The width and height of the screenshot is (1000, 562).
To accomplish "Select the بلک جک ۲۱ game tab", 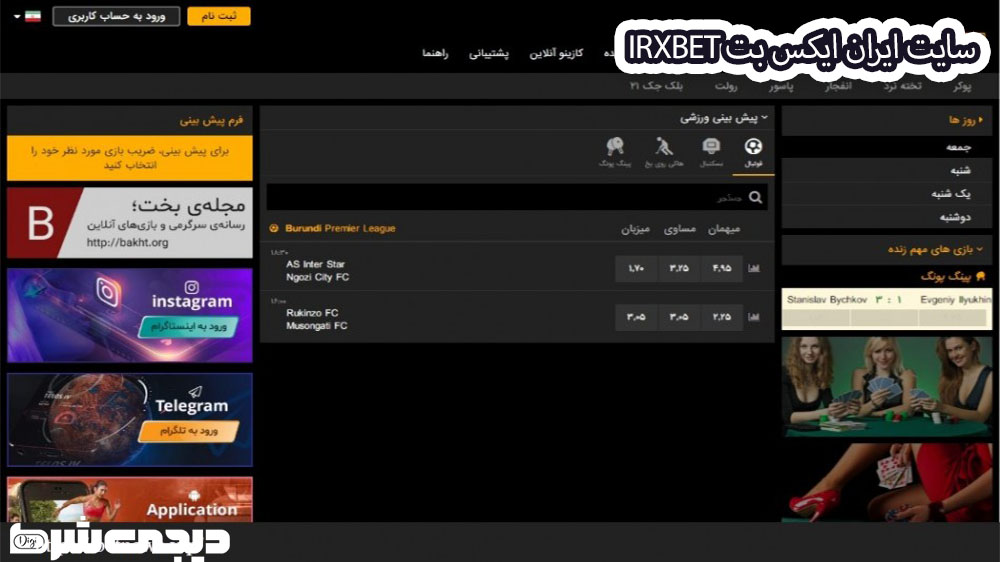I will [x=656, y=85].
